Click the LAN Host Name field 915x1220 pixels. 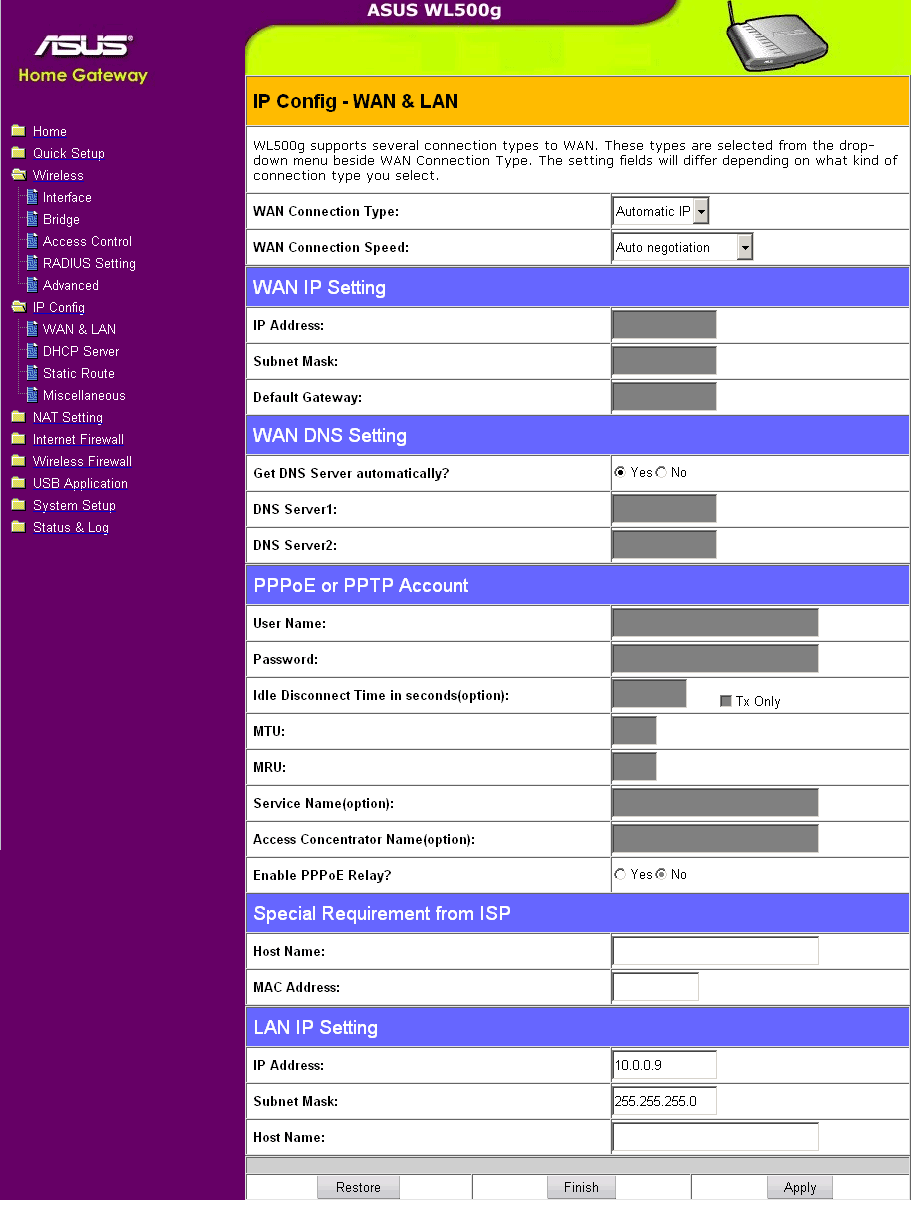716,1137
